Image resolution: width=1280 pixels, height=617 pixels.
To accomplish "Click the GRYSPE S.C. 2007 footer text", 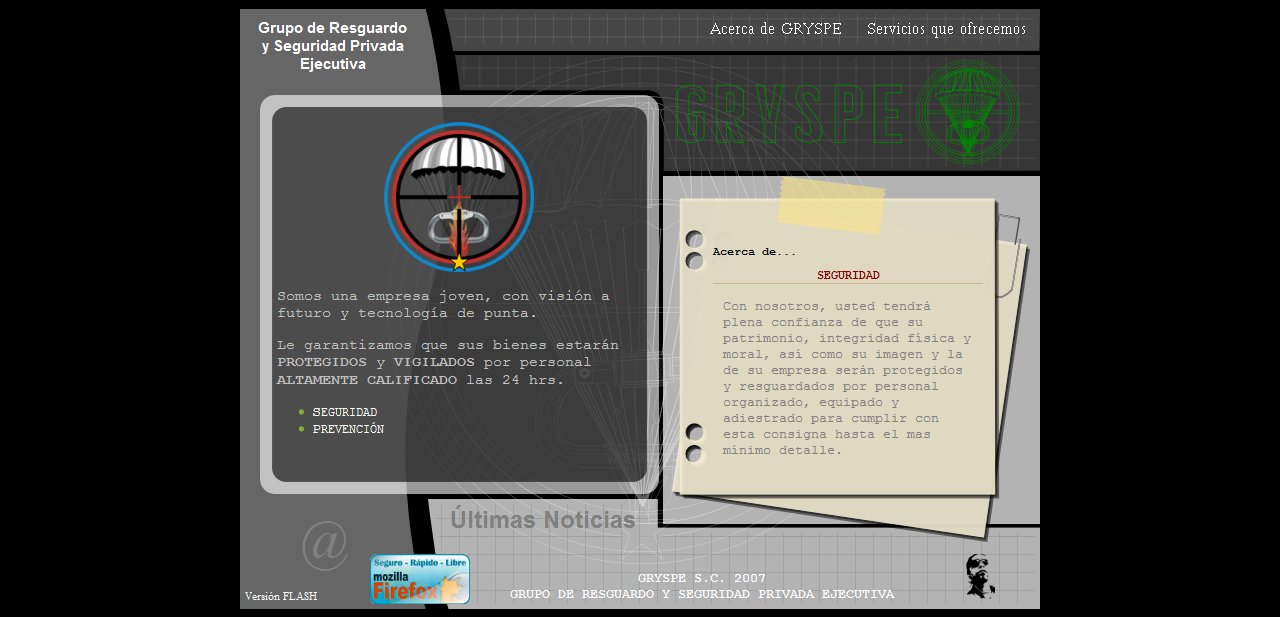I will [701, 579].
